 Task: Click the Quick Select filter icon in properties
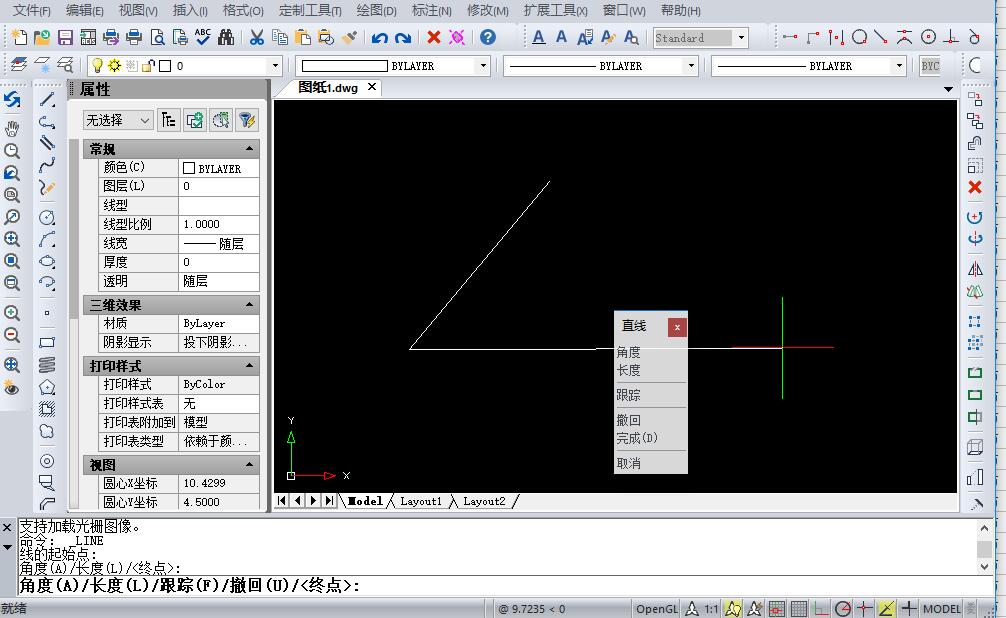tap(247, 120)
